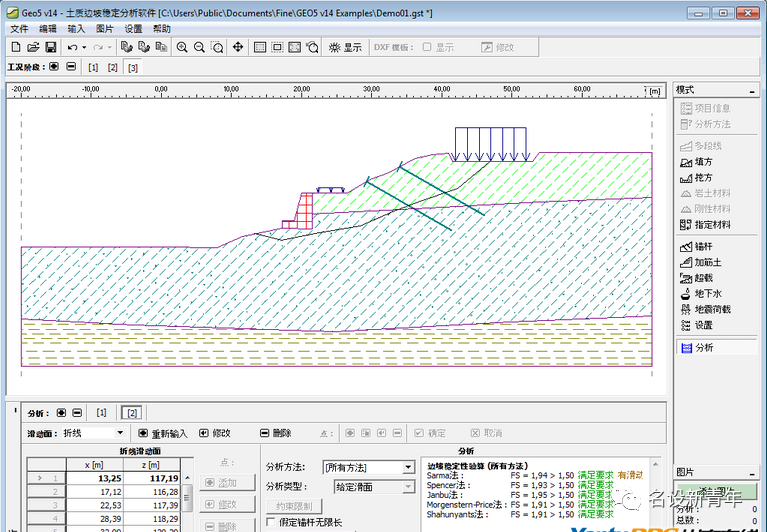
Task: Click the 显示 display settings button
Action: pyautogui.click(x=345, y=47)
